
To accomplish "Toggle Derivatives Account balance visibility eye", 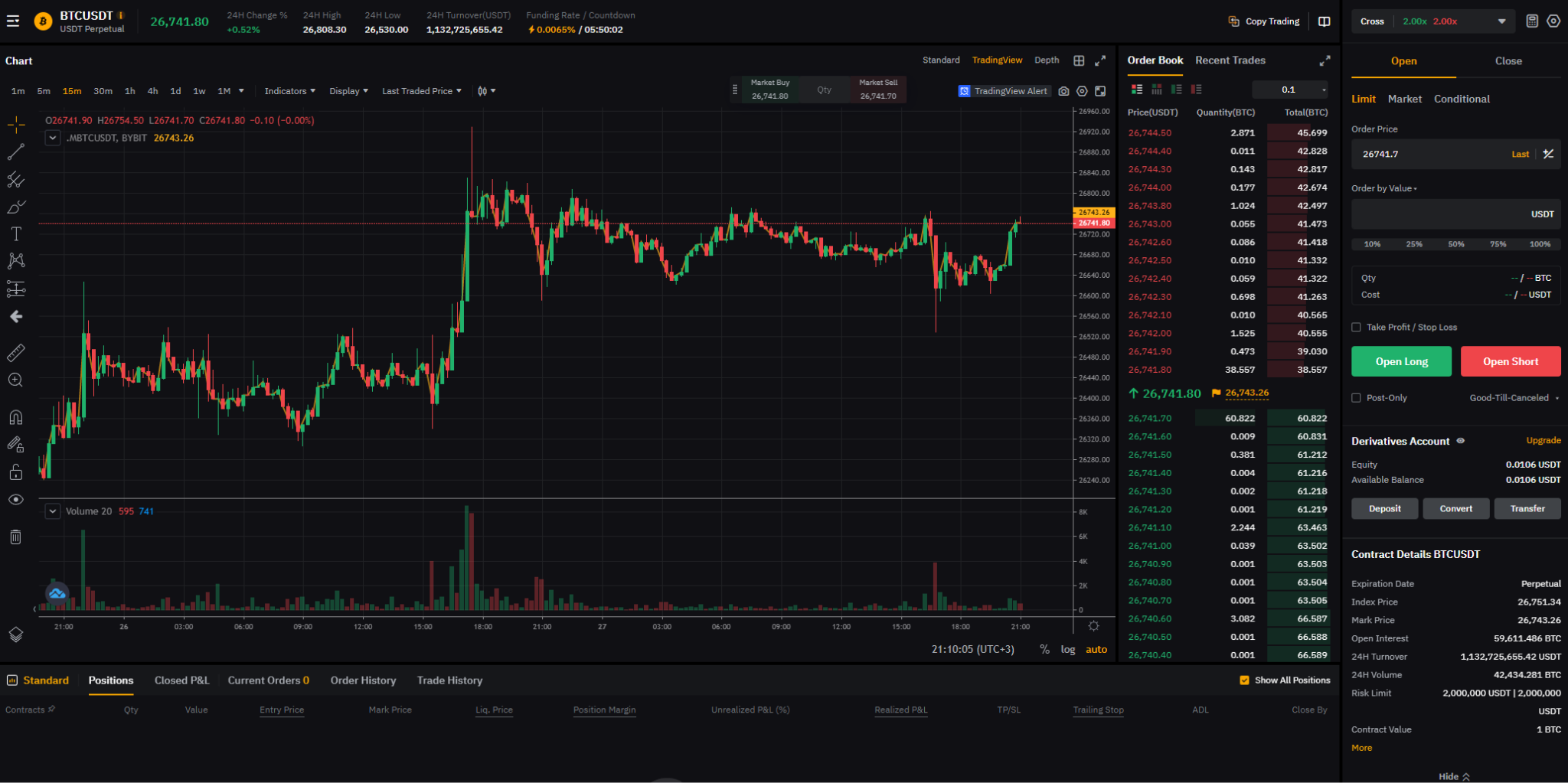I will 1460,441.
